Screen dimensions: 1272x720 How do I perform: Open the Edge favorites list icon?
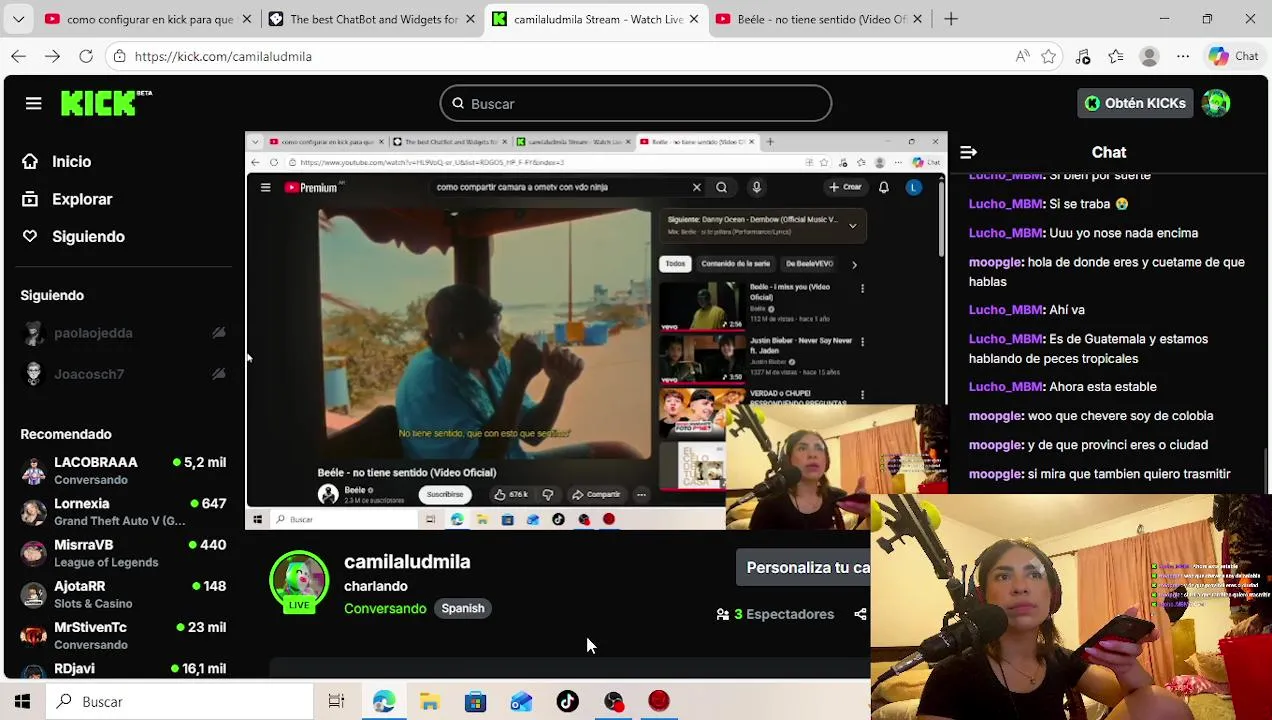point(1116,56)
